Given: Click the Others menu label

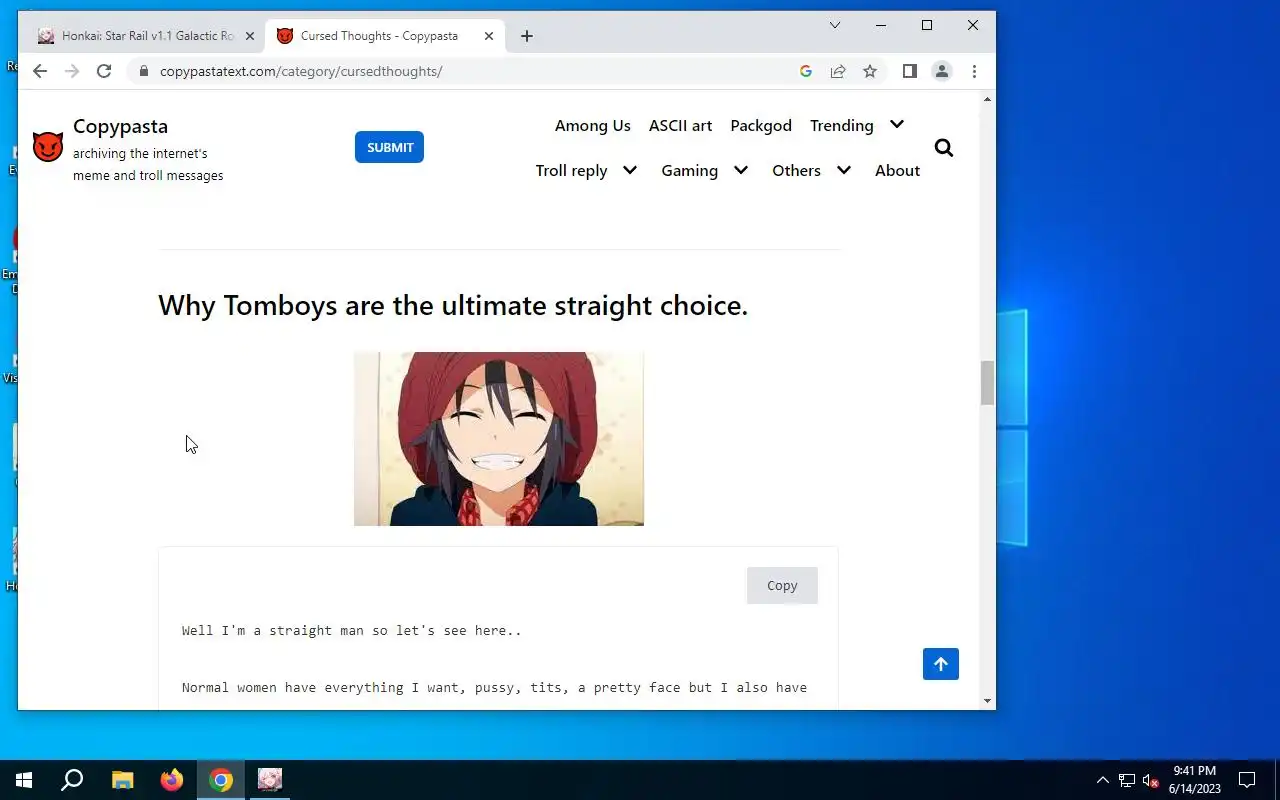Looking at the screenshot, I should point(796,170).
